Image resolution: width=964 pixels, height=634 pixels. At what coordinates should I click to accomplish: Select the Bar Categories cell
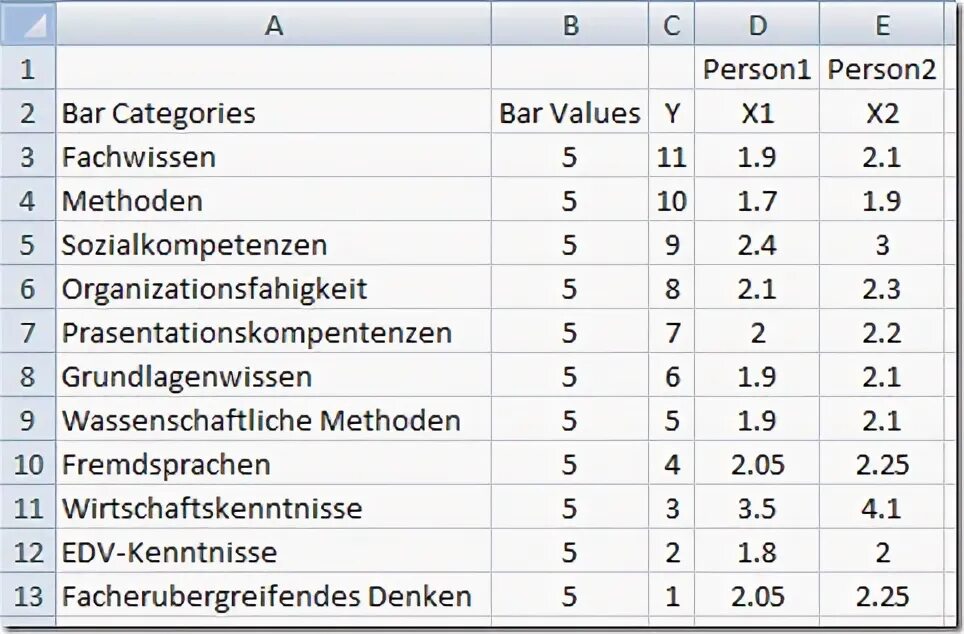tap(274, 113)
